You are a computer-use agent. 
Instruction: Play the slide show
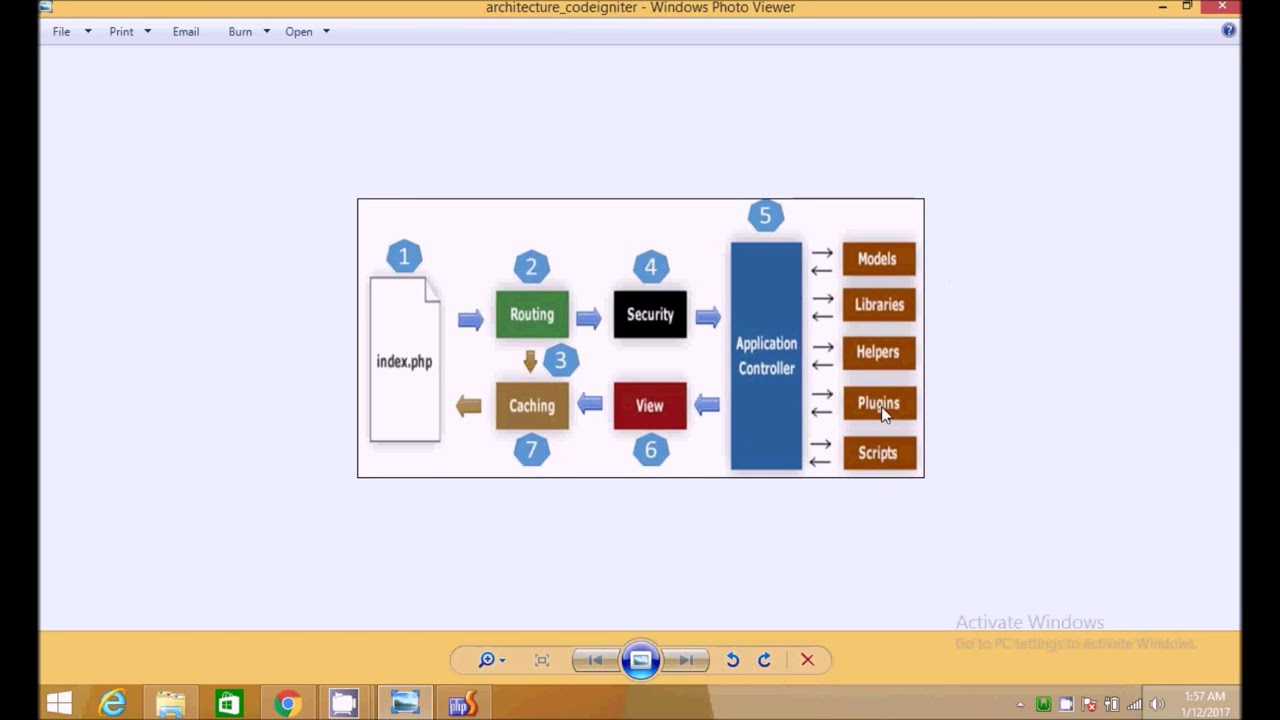coord(641,660)
